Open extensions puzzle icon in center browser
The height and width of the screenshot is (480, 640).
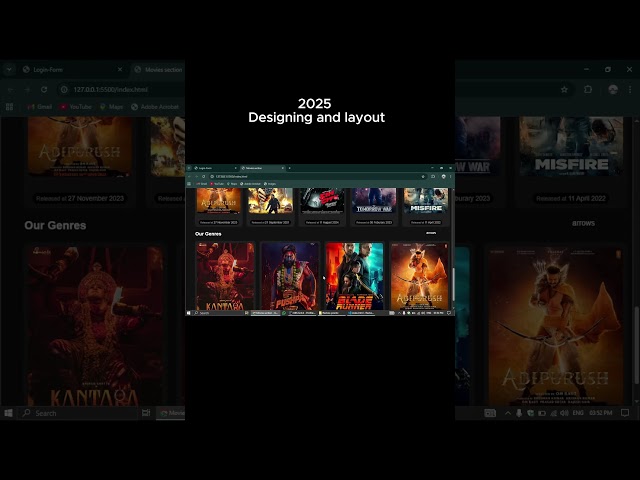tap(433, 176)
